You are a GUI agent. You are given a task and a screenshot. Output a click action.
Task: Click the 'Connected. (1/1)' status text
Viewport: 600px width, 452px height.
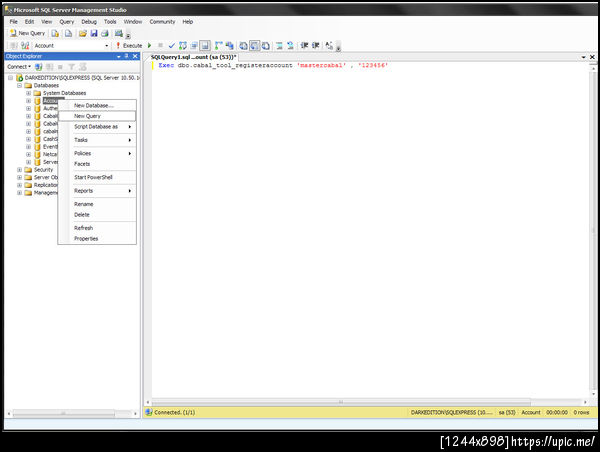(x=174, y=413)
